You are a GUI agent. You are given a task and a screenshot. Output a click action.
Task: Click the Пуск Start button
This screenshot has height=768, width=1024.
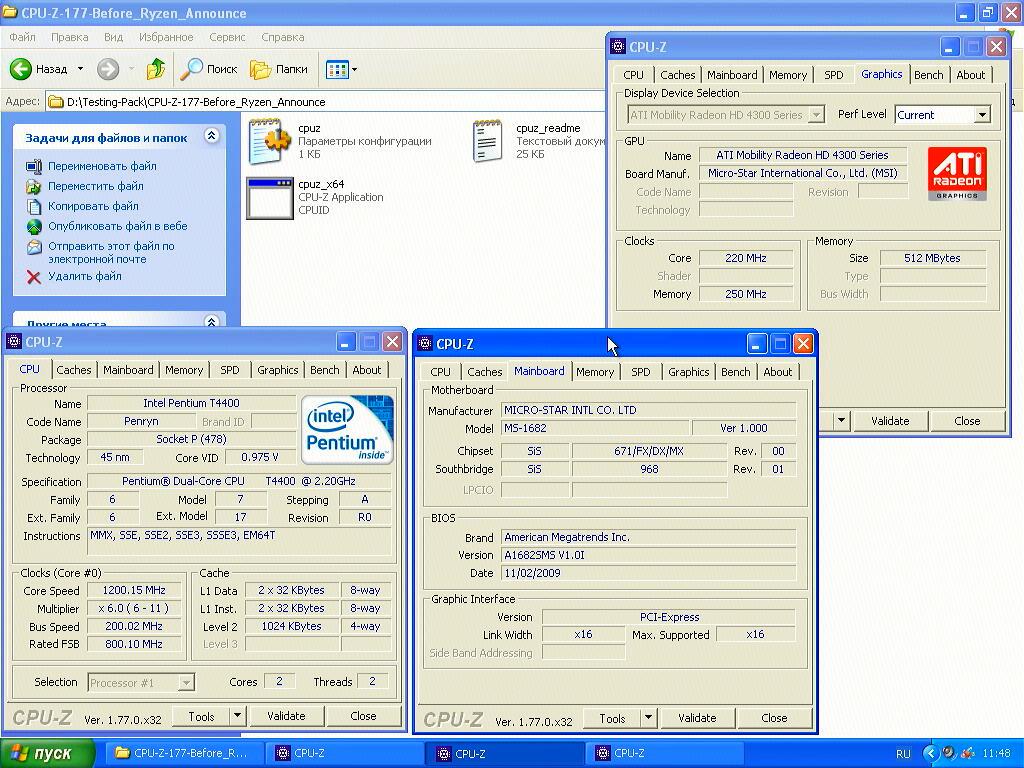pyautogui.click(x=47, y=753)
